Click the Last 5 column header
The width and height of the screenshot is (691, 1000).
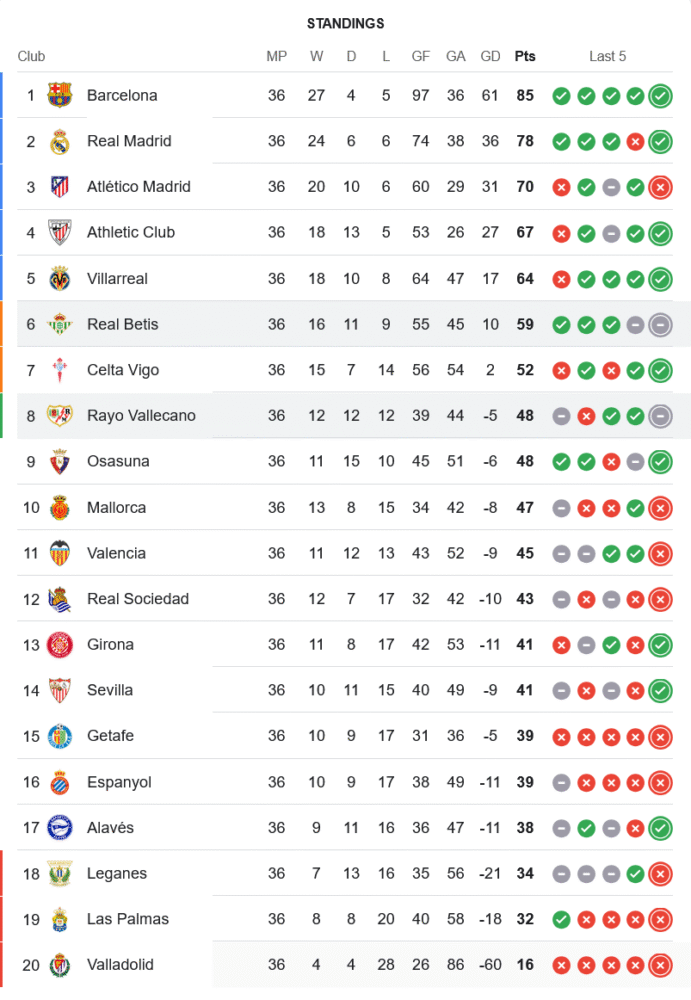coord(608,57)
